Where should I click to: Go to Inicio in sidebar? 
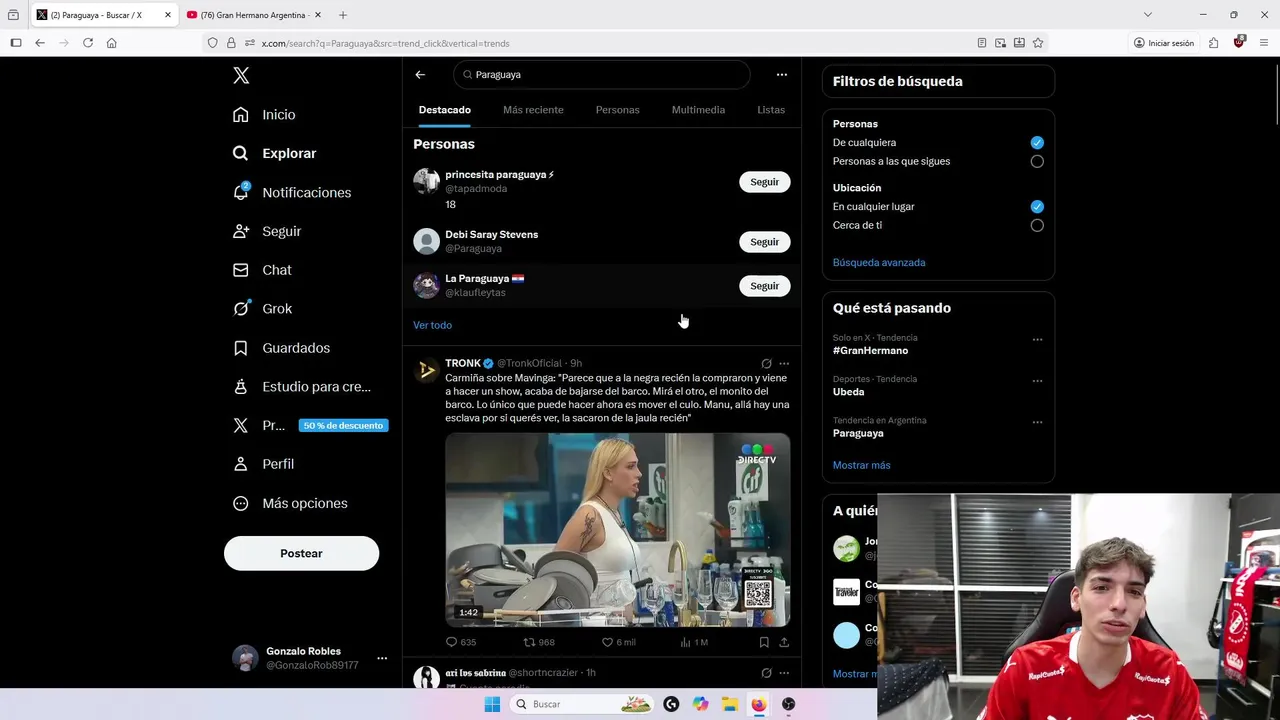coord(264,115)
